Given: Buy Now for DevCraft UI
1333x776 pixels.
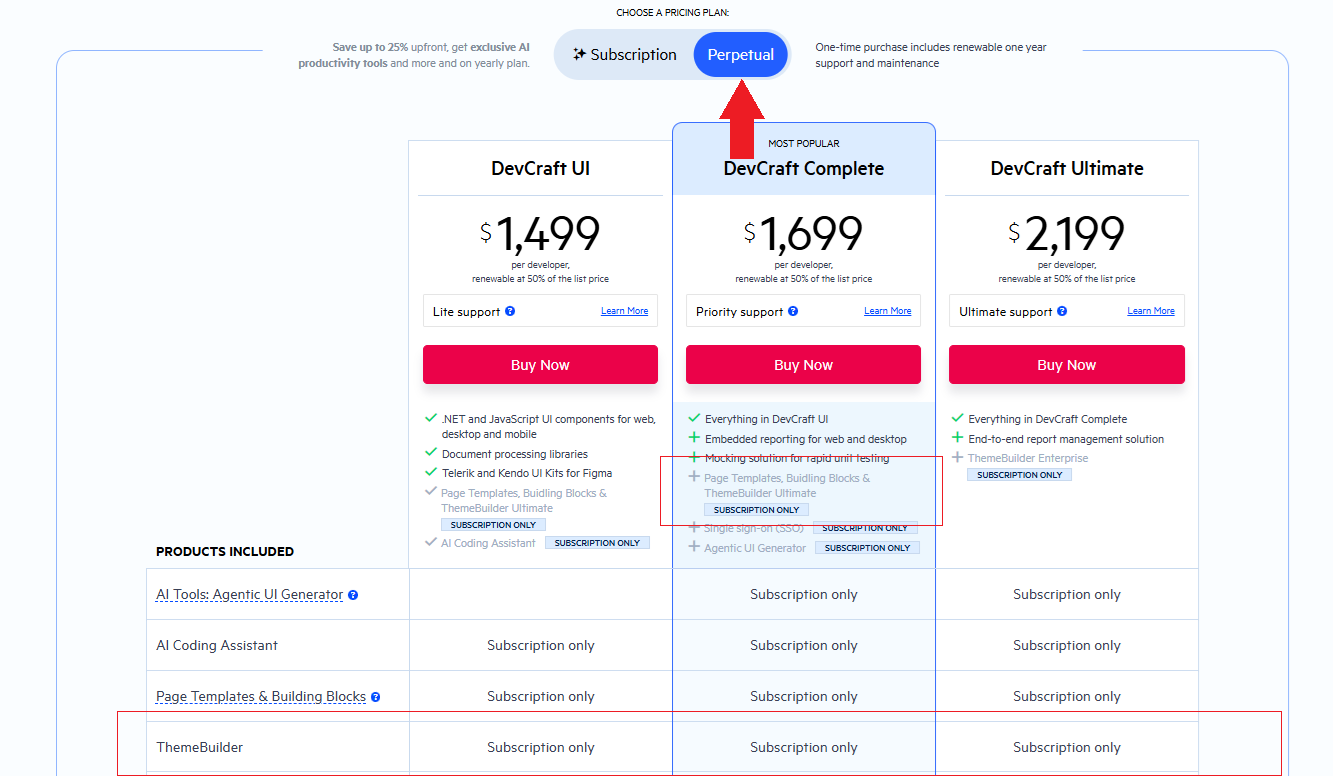Looking at the screenshot, I should point(540,365).
